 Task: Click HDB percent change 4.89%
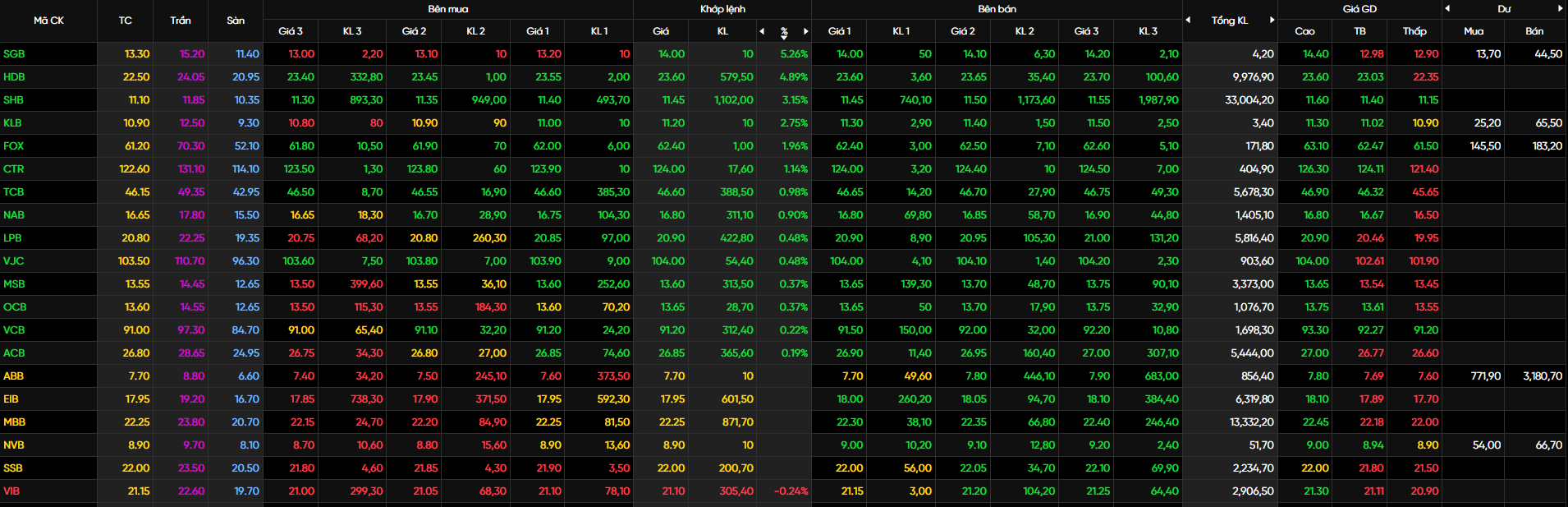point(794,77)
